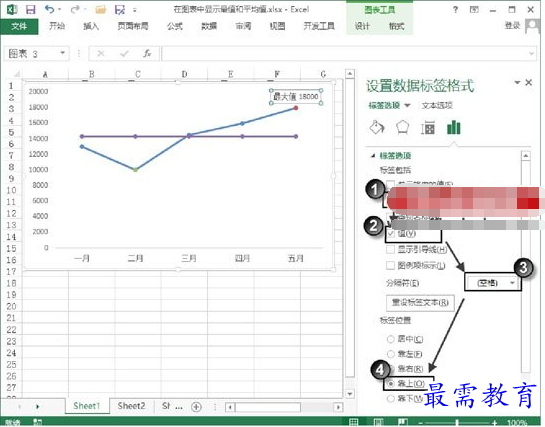The width and height of the screenshot is (545, 427).
Task: Open the Help question mark icon
Action: click(x=455, y=10)
